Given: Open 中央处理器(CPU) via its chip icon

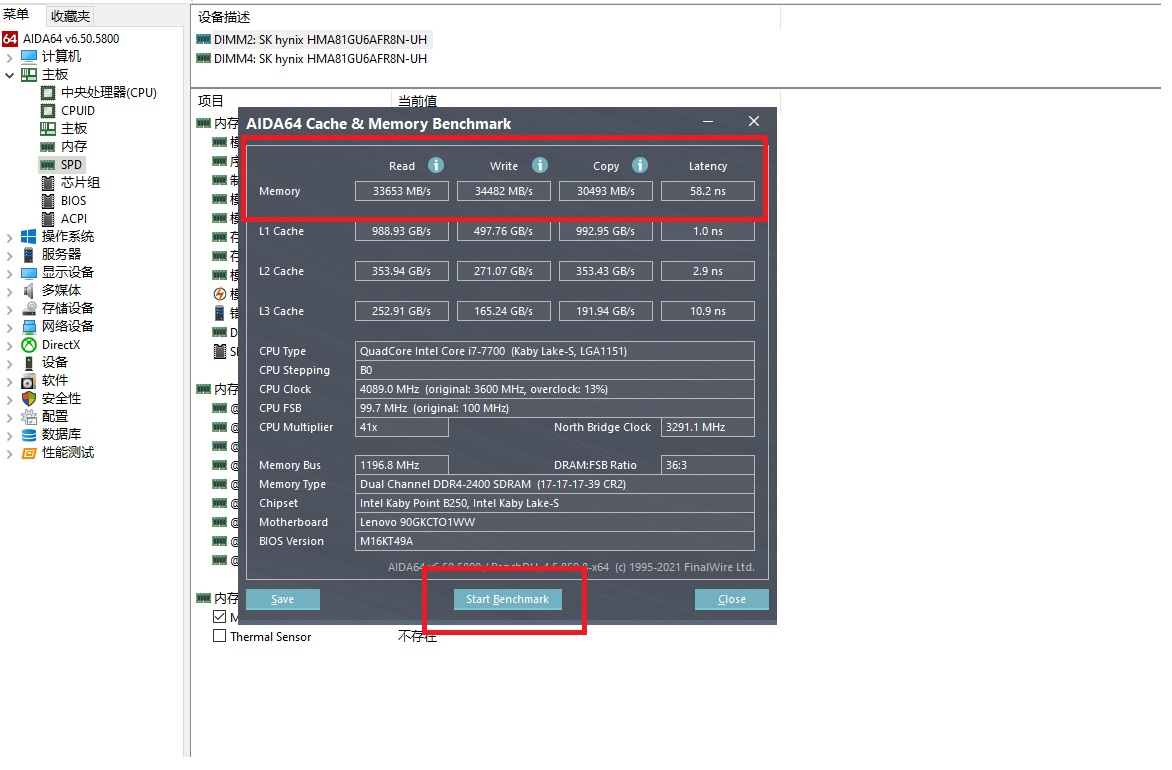Looking at the screenshot, I should click(48, 93).
